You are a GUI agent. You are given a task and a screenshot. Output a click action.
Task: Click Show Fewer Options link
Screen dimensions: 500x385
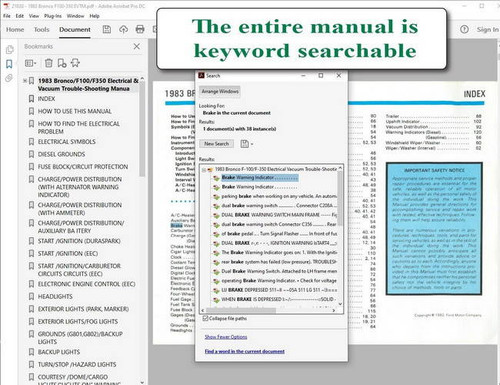coord(226,337)
